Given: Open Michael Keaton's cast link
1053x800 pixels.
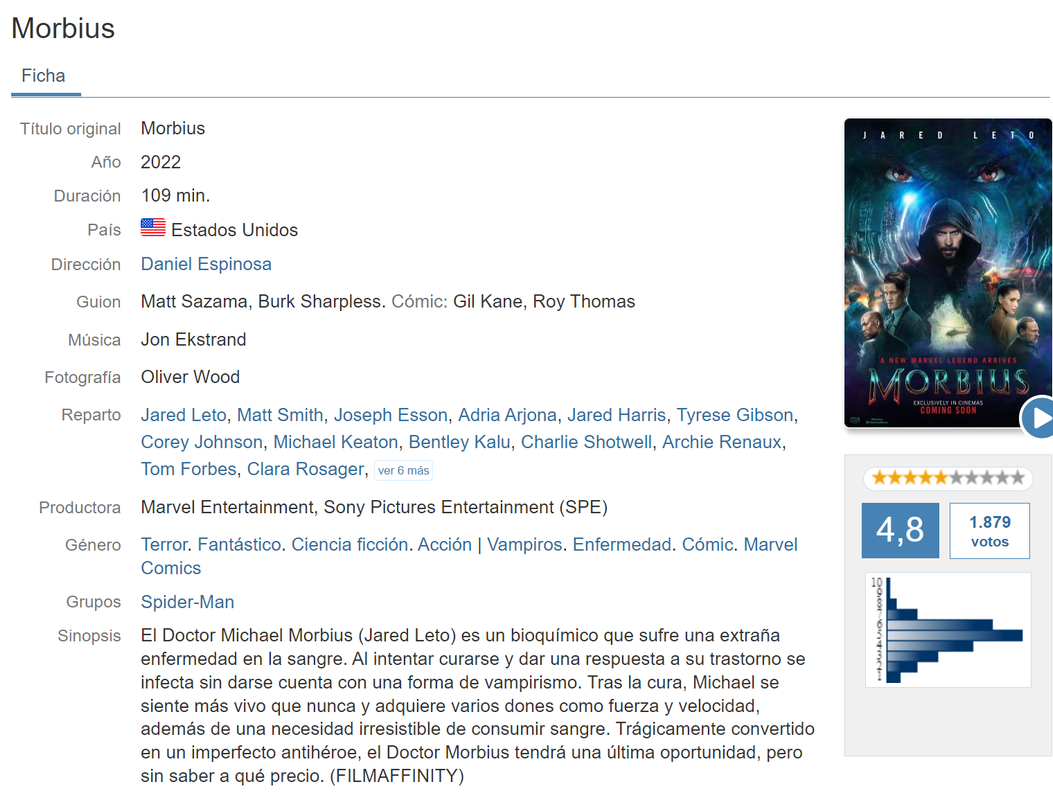Looking at the screenshot, I should (x=335, y=442).
